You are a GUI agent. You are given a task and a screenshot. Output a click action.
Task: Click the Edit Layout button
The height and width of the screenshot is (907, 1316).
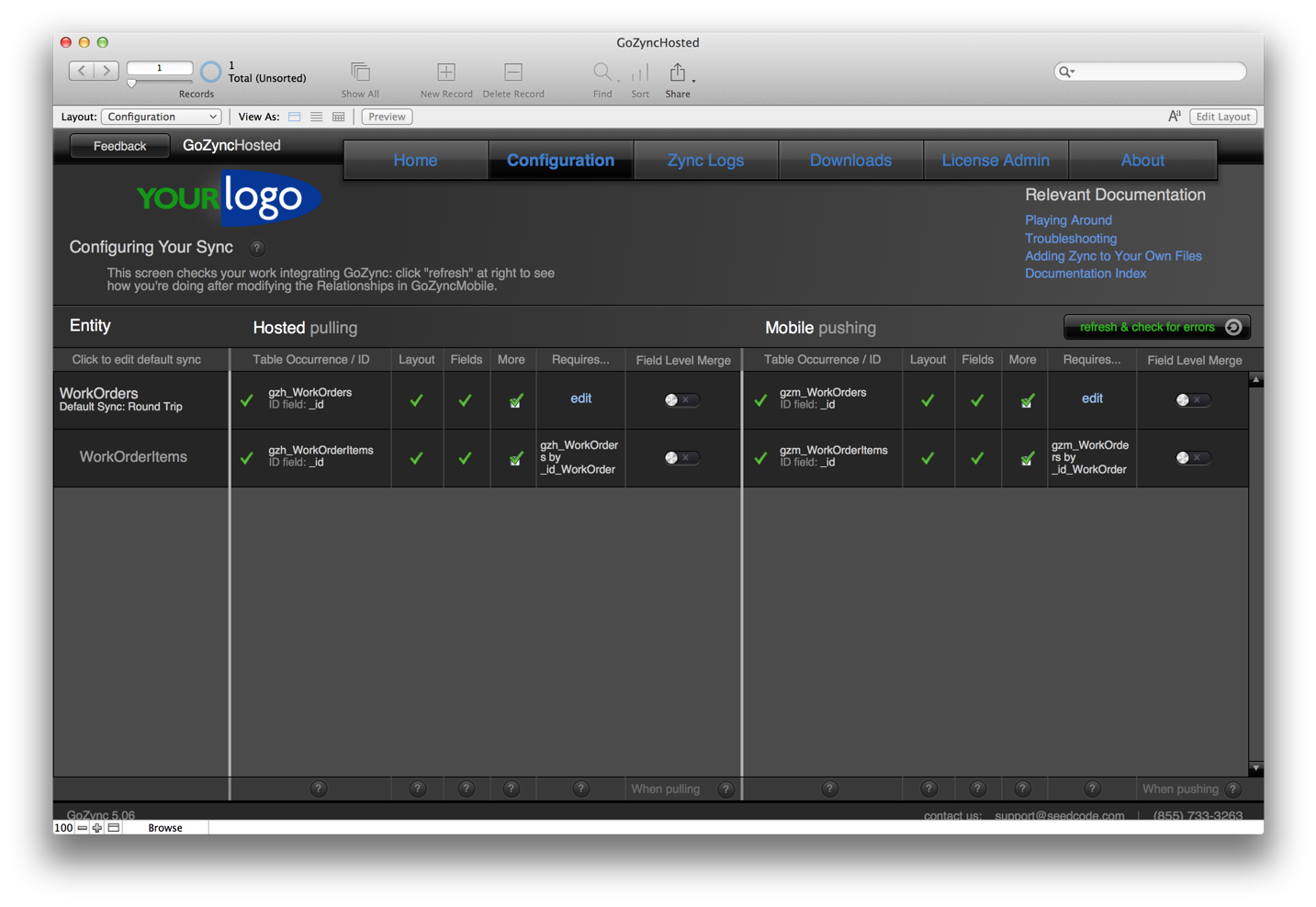click(1223, 117)
